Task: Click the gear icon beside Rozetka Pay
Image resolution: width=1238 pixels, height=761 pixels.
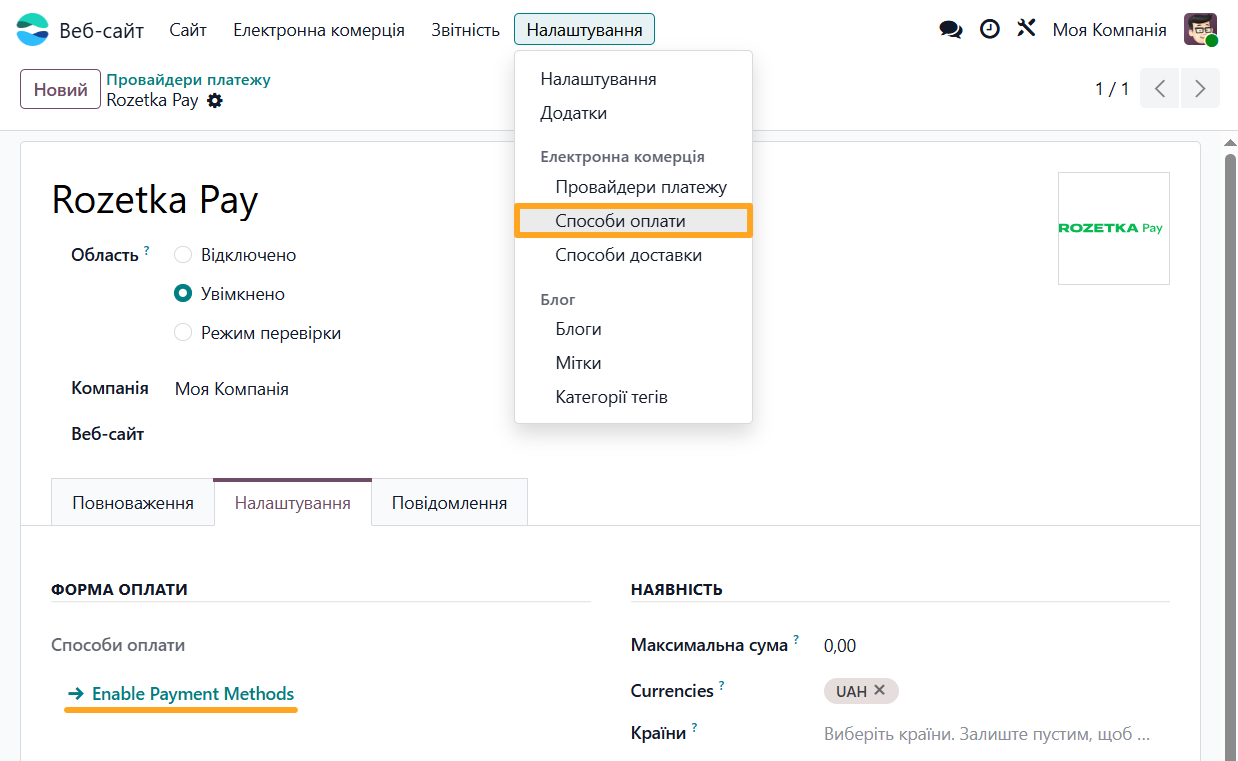Action: pyautogui.click(x=214, y=101)
